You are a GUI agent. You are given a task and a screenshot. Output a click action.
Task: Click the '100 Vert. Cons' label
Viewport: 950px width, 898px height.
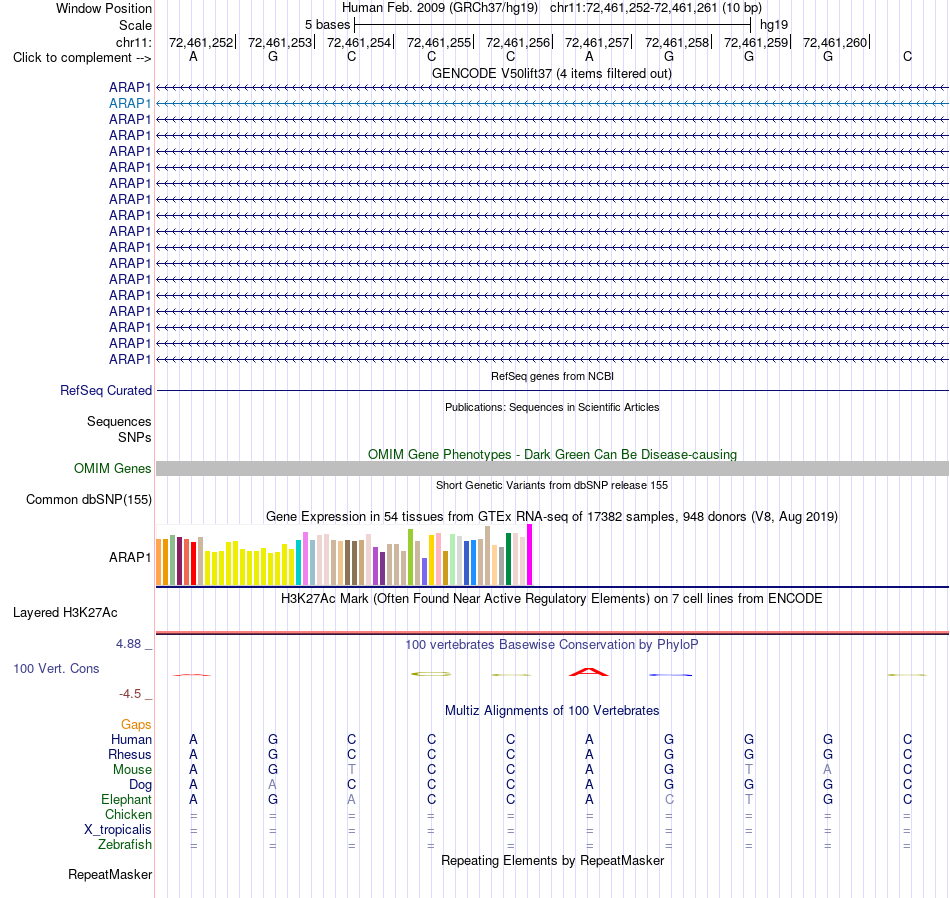(56, 668)
